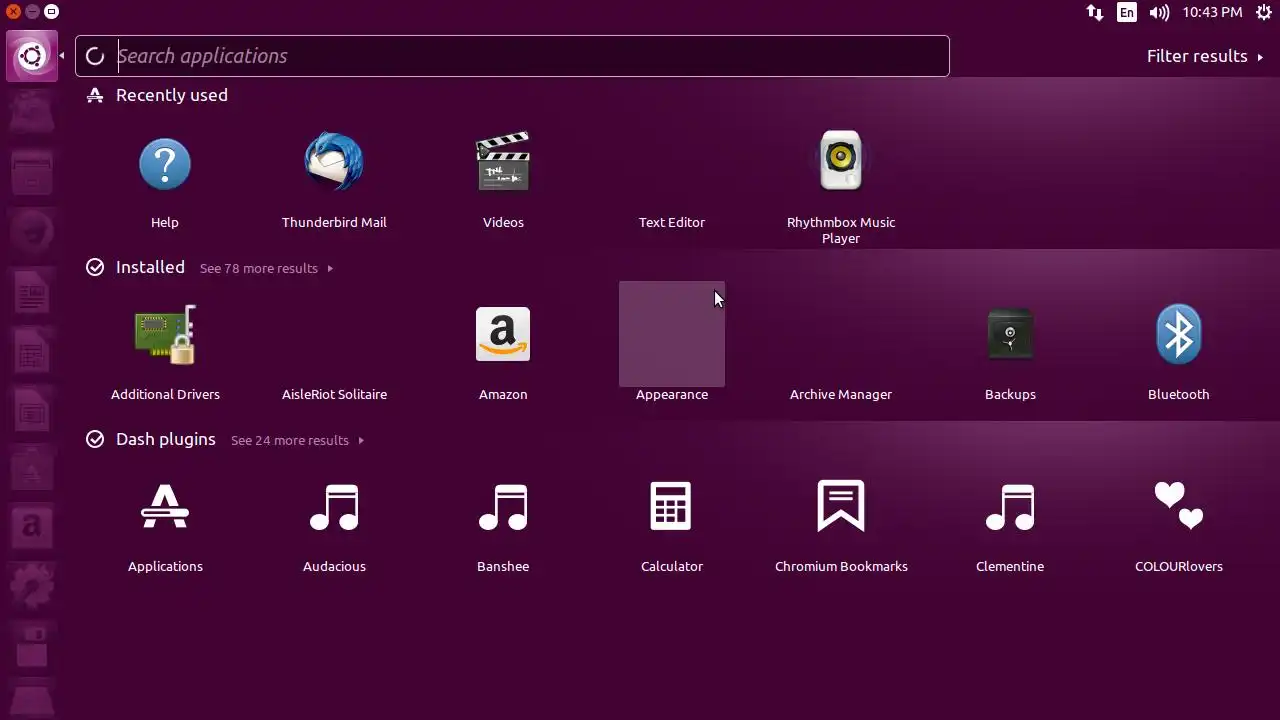Viewport: 1280px width, 720px height.
Task: Click the AisleRiot Solitaire label
Action: pos(334,394)
